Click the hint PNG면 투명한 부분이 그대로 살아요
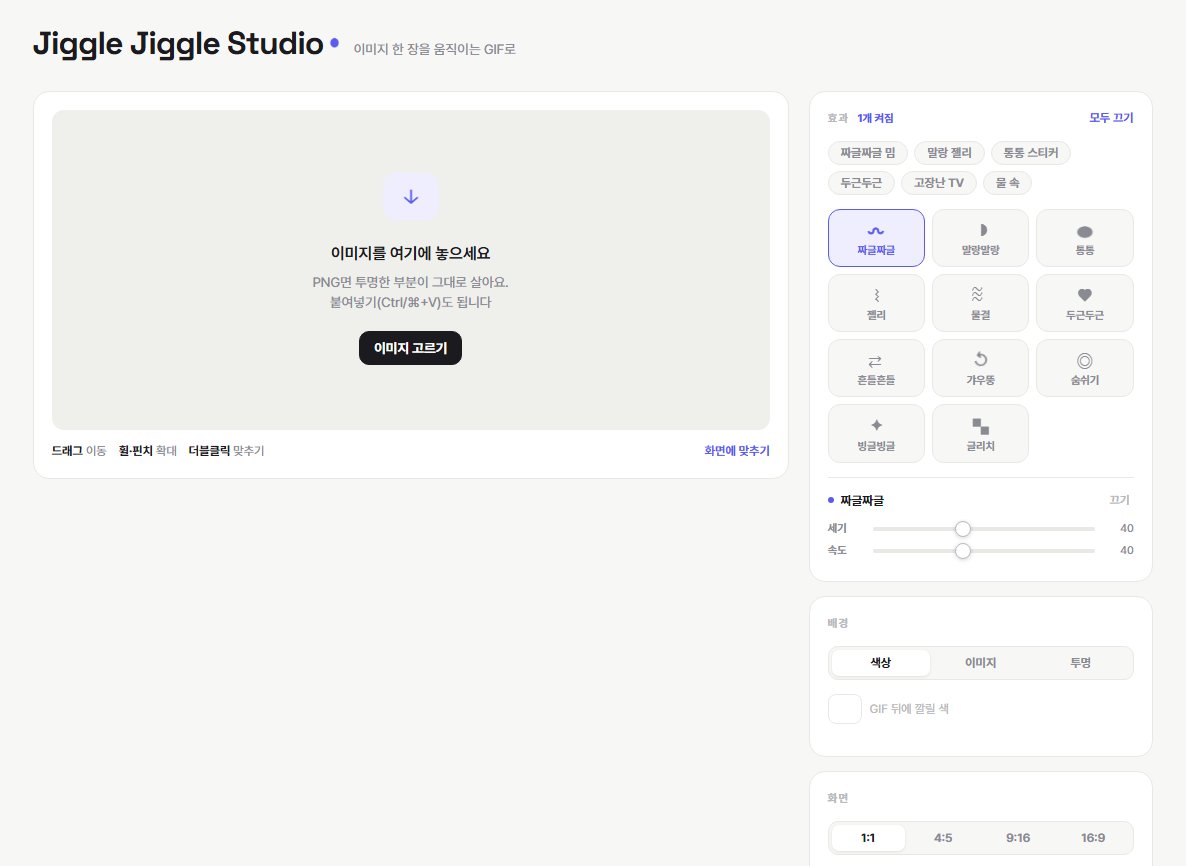The image size is (1186, 866). click(x=411, y=282)
